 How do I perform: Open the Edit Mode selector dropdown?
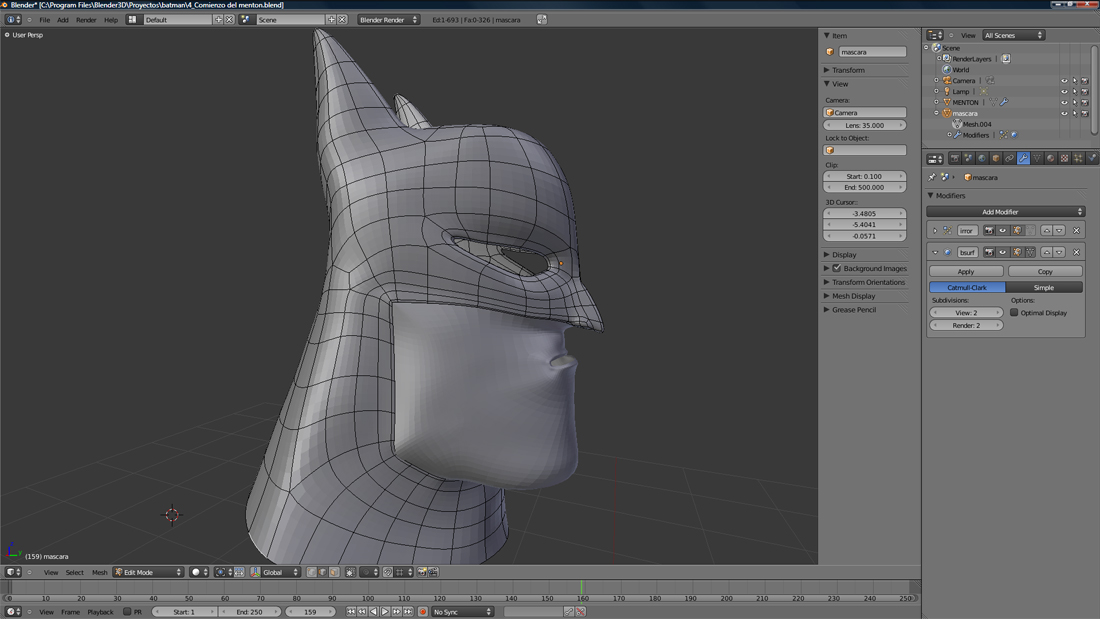click(x=148, y=572)
